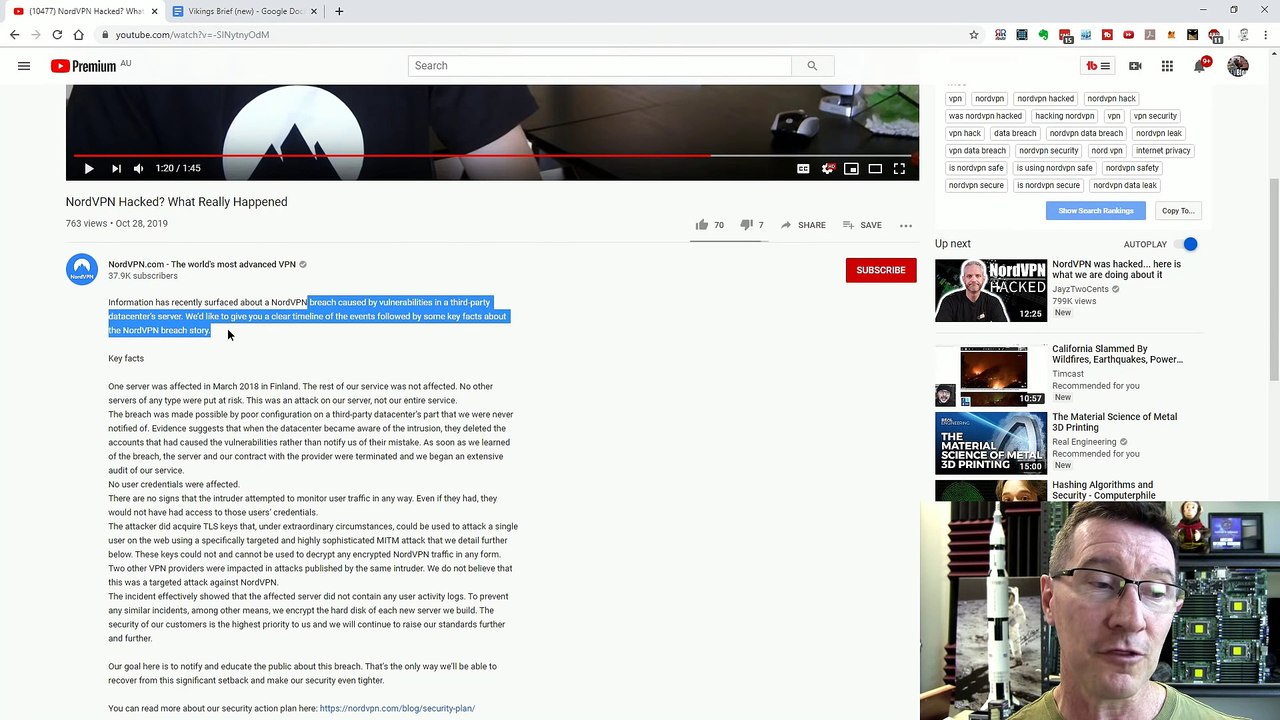
Task: Select the NordVPN Hacked YouTube tab
Action: point(85,11)
